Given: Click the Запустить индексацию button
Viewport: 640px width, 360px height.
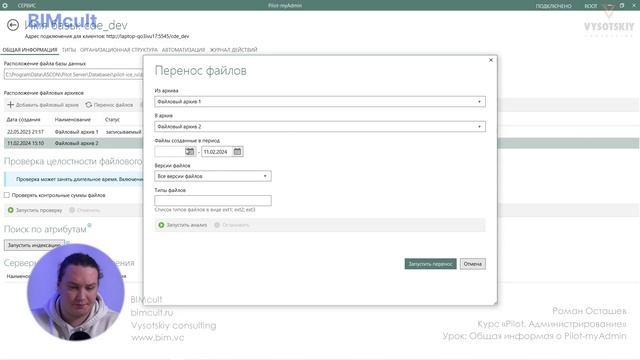Looking at the screenshot, I should (x=34, y=245).
